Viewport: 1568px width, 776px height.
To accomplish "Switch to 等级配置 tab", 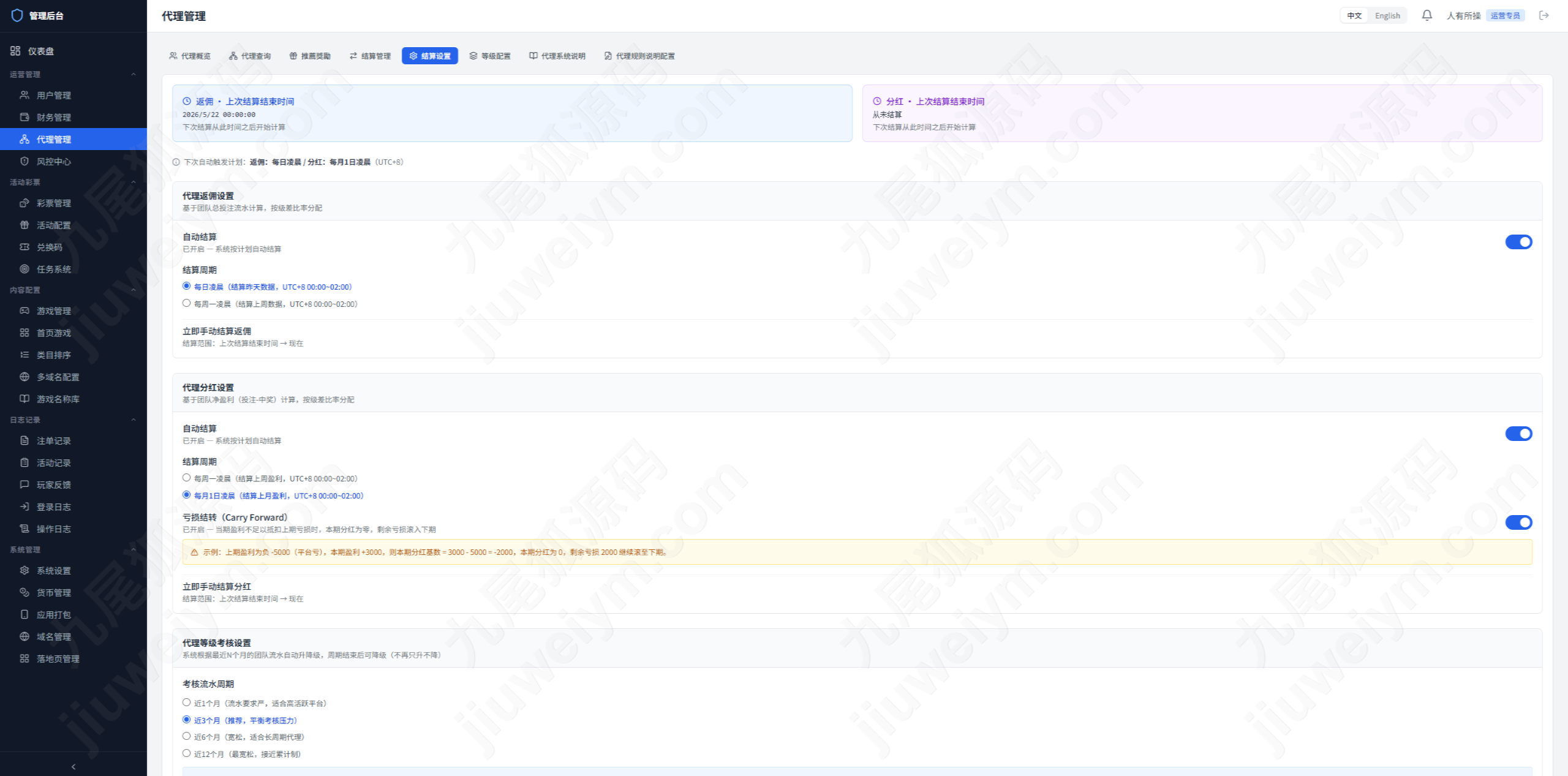I will point(490,56).
